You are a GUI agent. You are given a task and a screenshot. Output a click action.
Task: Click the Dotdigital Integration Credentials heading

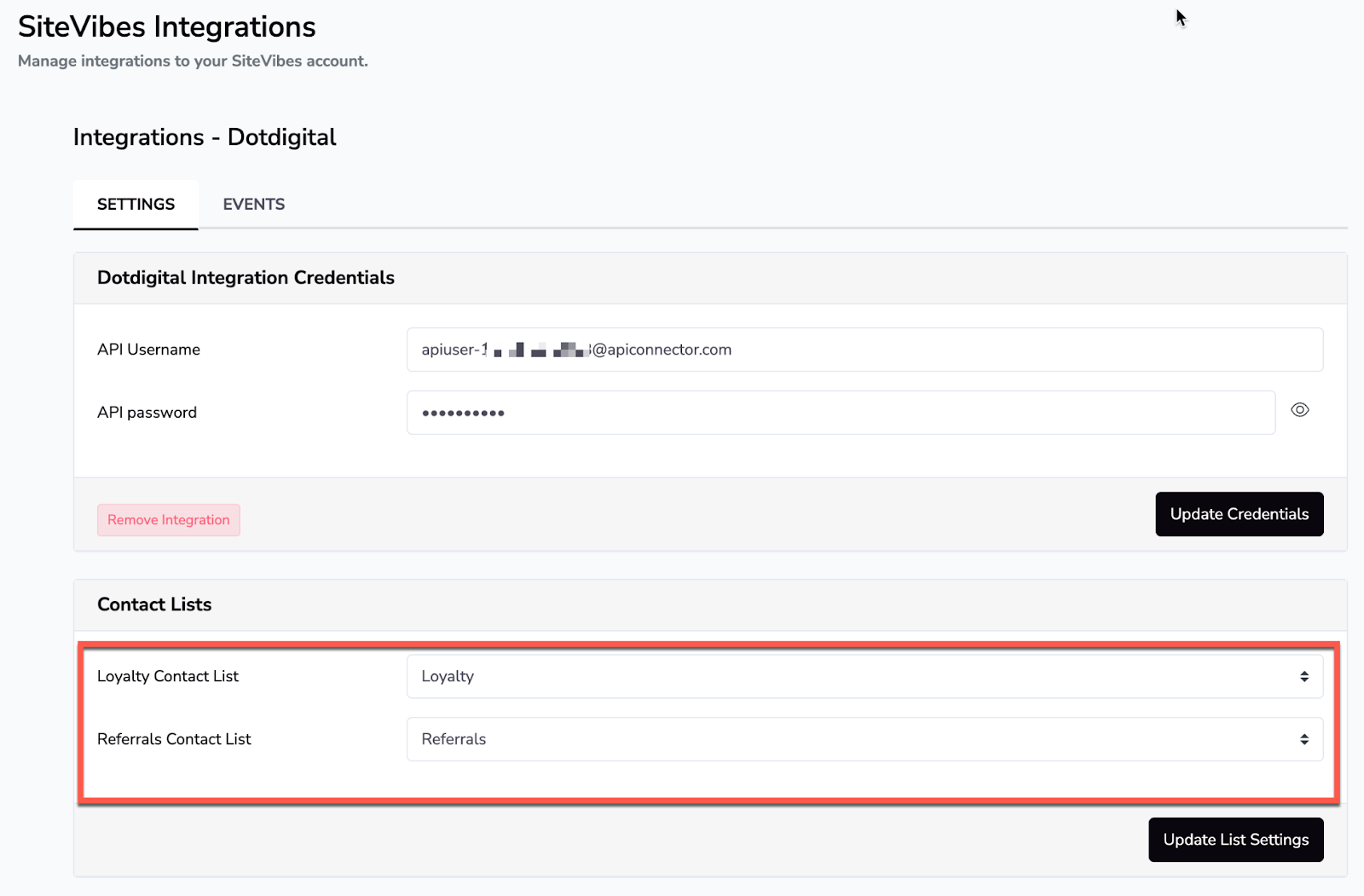pyautogui.click(x=246, y=278)
